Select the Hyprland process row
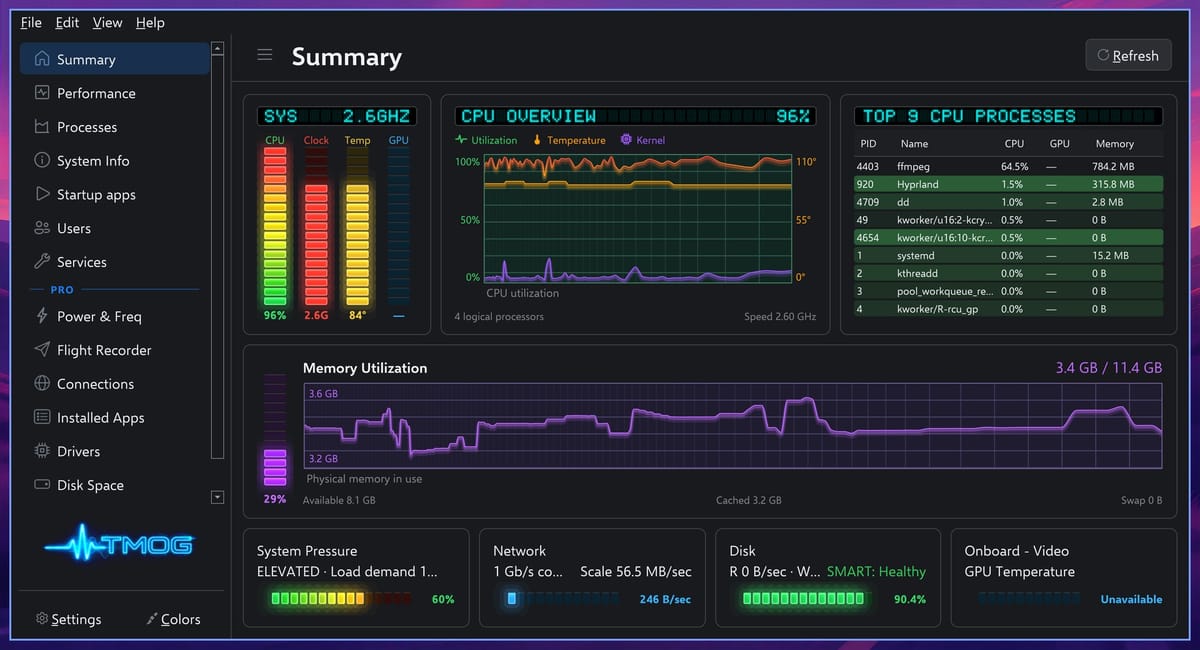 click(1008, 184)
